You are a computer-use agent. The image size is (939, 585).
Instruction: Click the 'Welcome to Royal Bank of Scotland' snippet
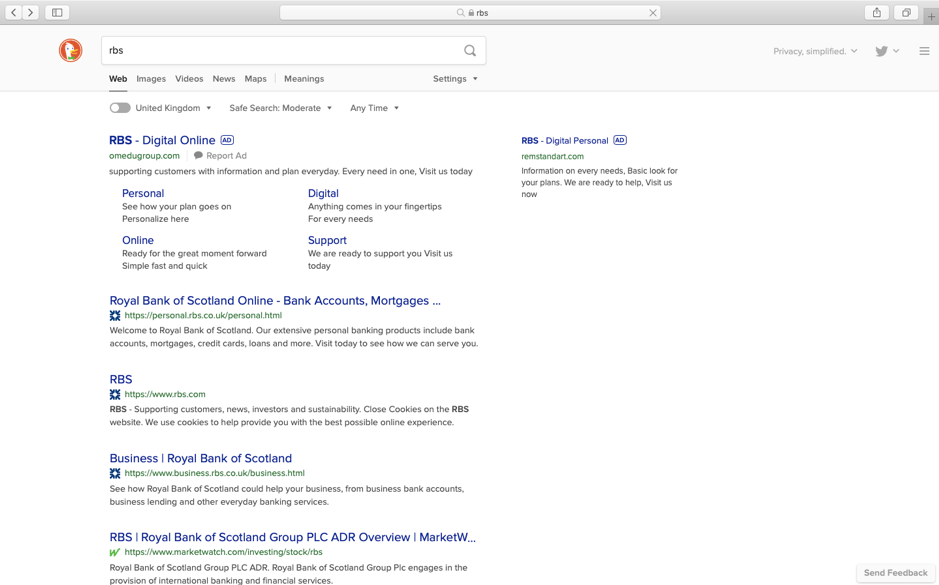293,337
